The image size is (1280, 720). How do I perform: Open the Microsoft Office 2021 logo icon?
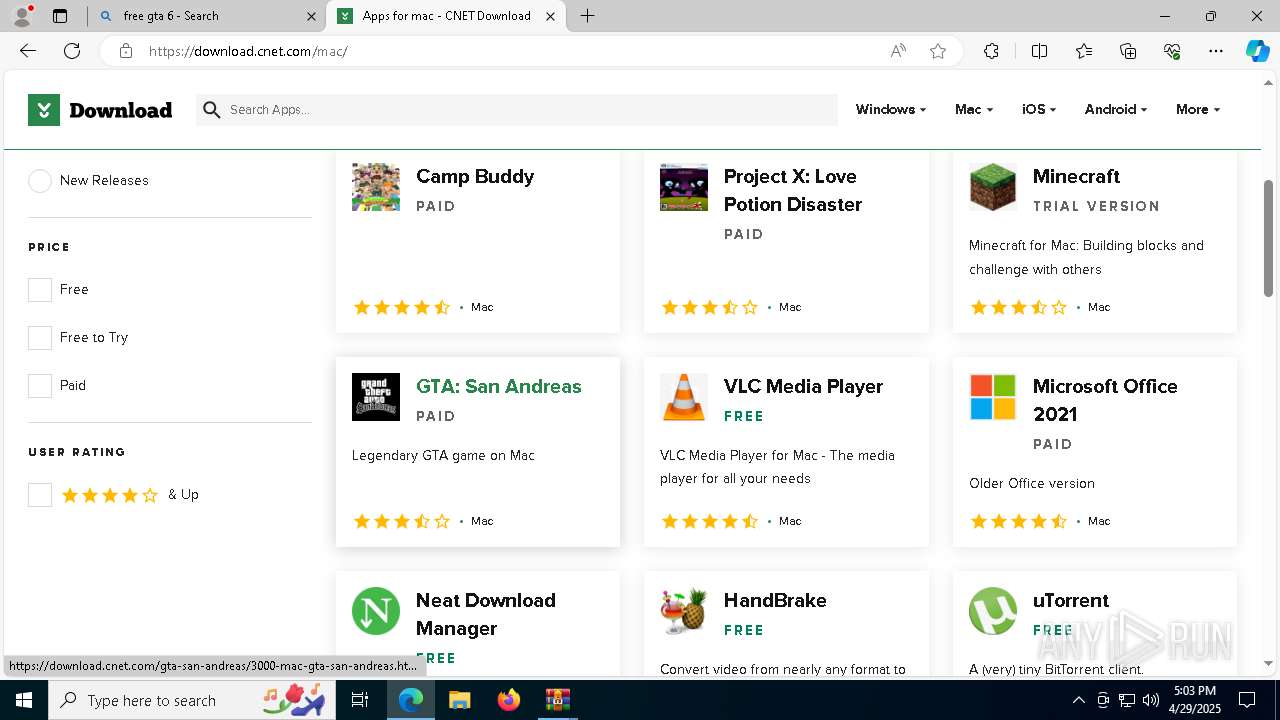993,397
